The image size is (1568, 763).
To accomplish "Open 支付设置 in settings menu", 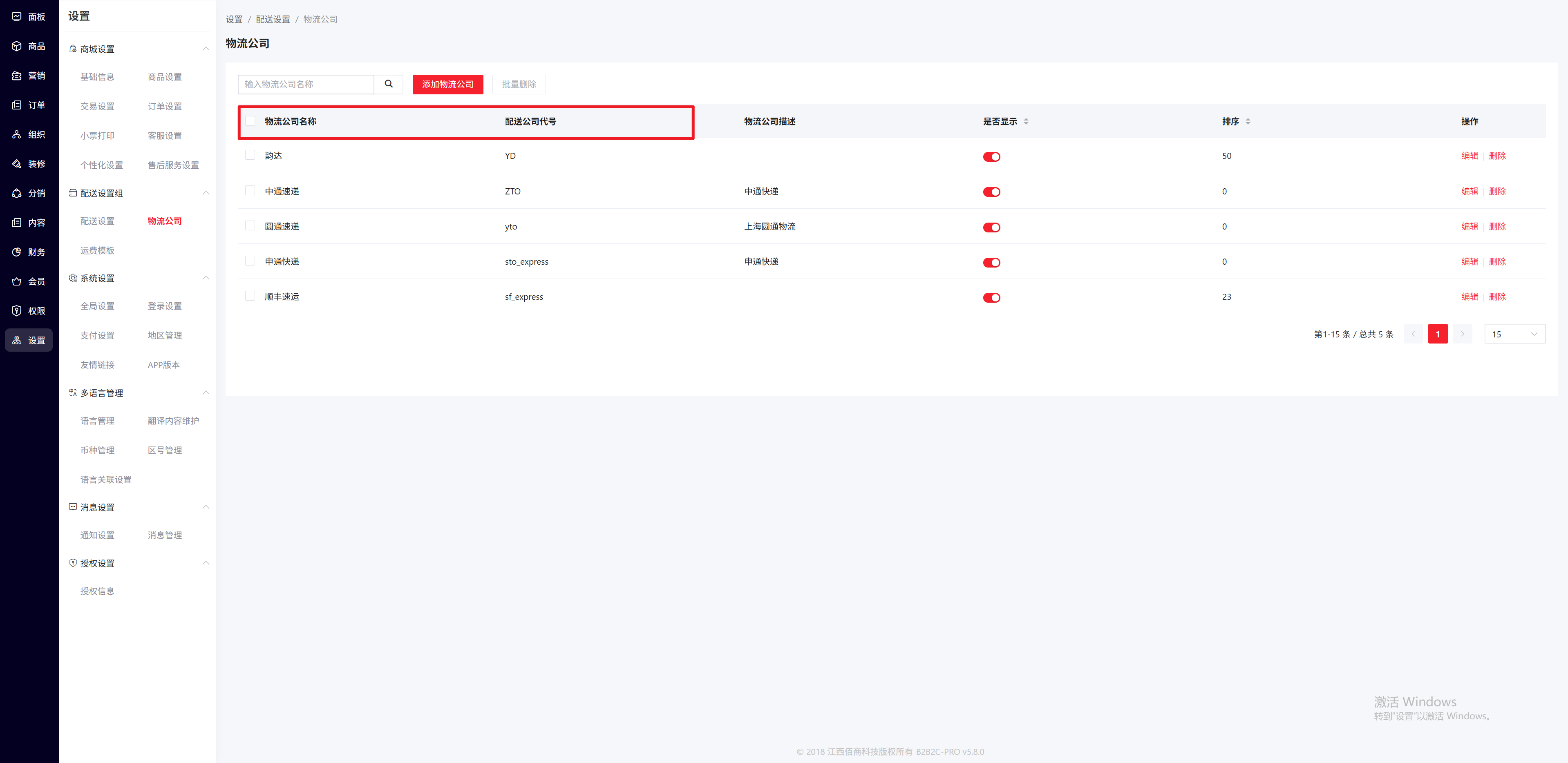I will (97, 335).
